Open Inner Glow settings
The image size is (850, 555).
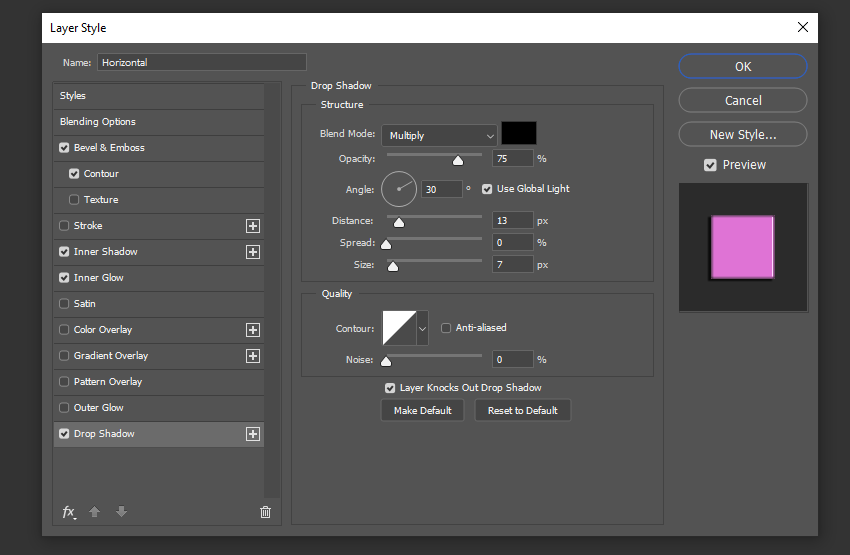tap(99, 278)
